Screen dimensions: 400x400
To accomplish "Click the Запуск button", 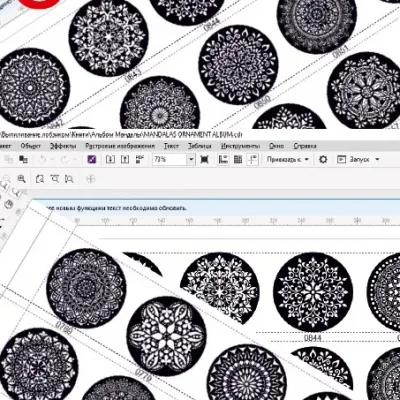I will click(x=354, y=159).
